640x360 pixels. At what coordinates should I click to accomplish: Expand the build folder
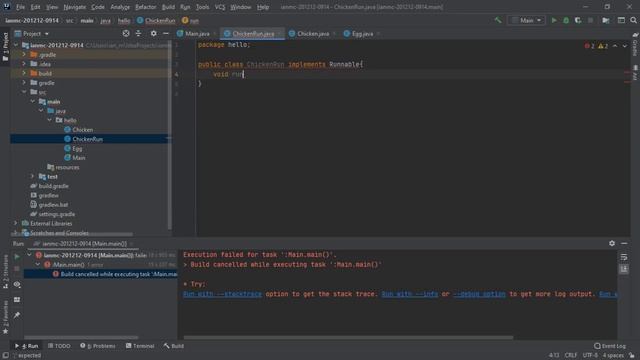pos(24,73)
